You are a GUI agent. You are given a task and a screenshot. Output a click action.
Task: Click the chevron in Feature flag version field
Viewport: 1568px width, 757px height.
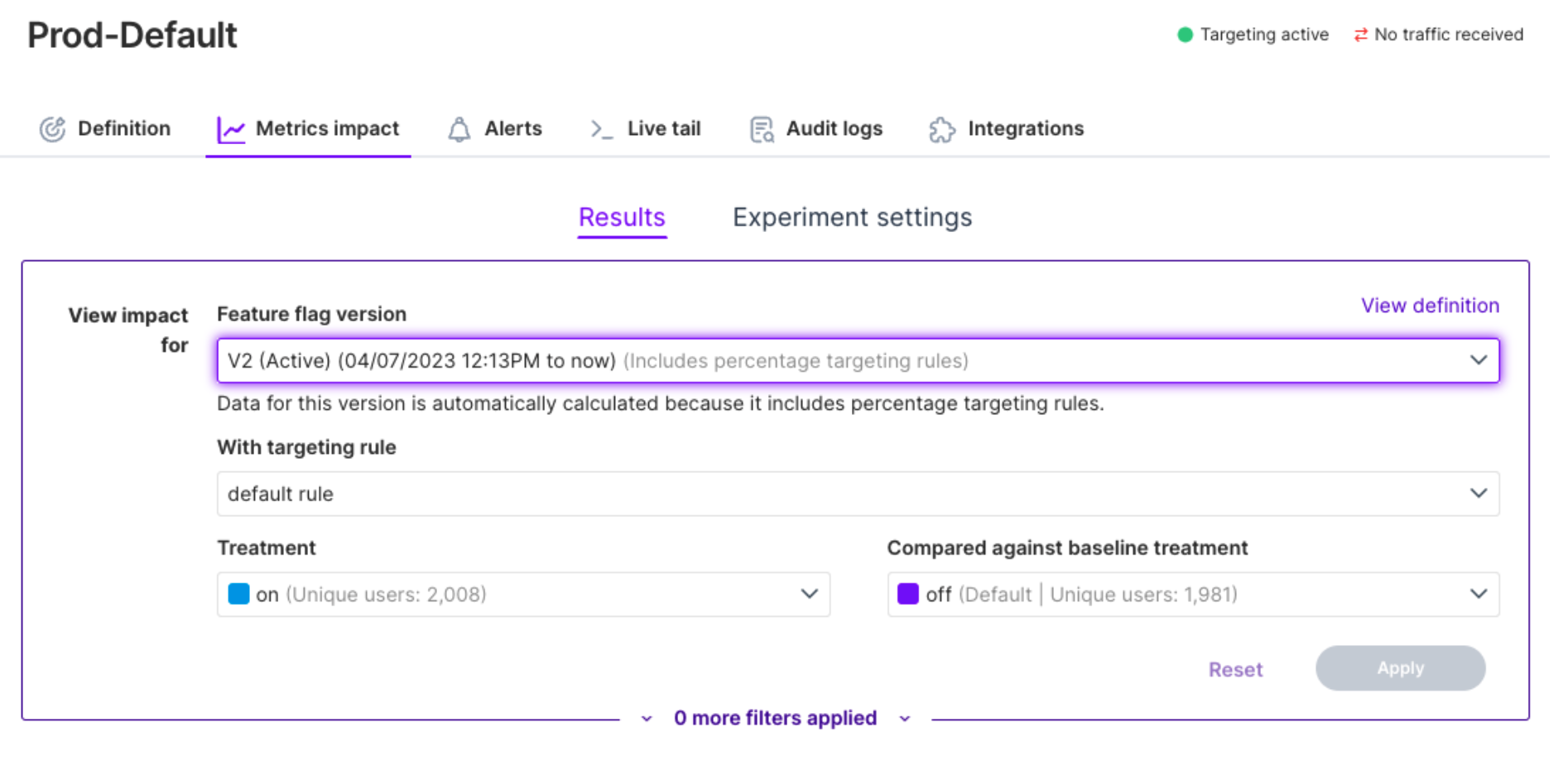tap(1479, 360)
